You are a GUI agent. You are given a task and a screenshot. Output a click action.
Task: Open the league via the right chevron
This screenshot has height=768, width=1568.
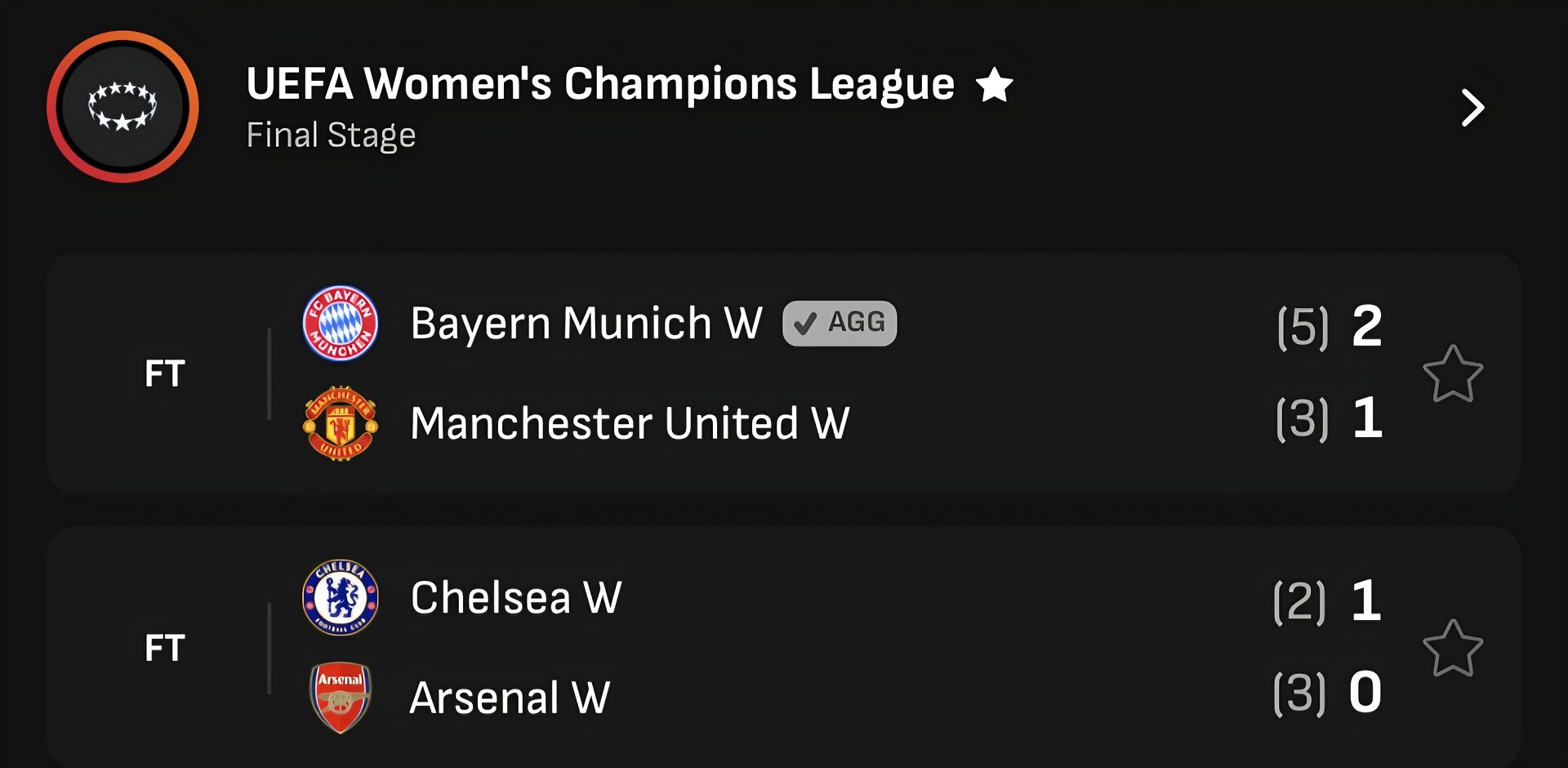(x=1472, y=108)
